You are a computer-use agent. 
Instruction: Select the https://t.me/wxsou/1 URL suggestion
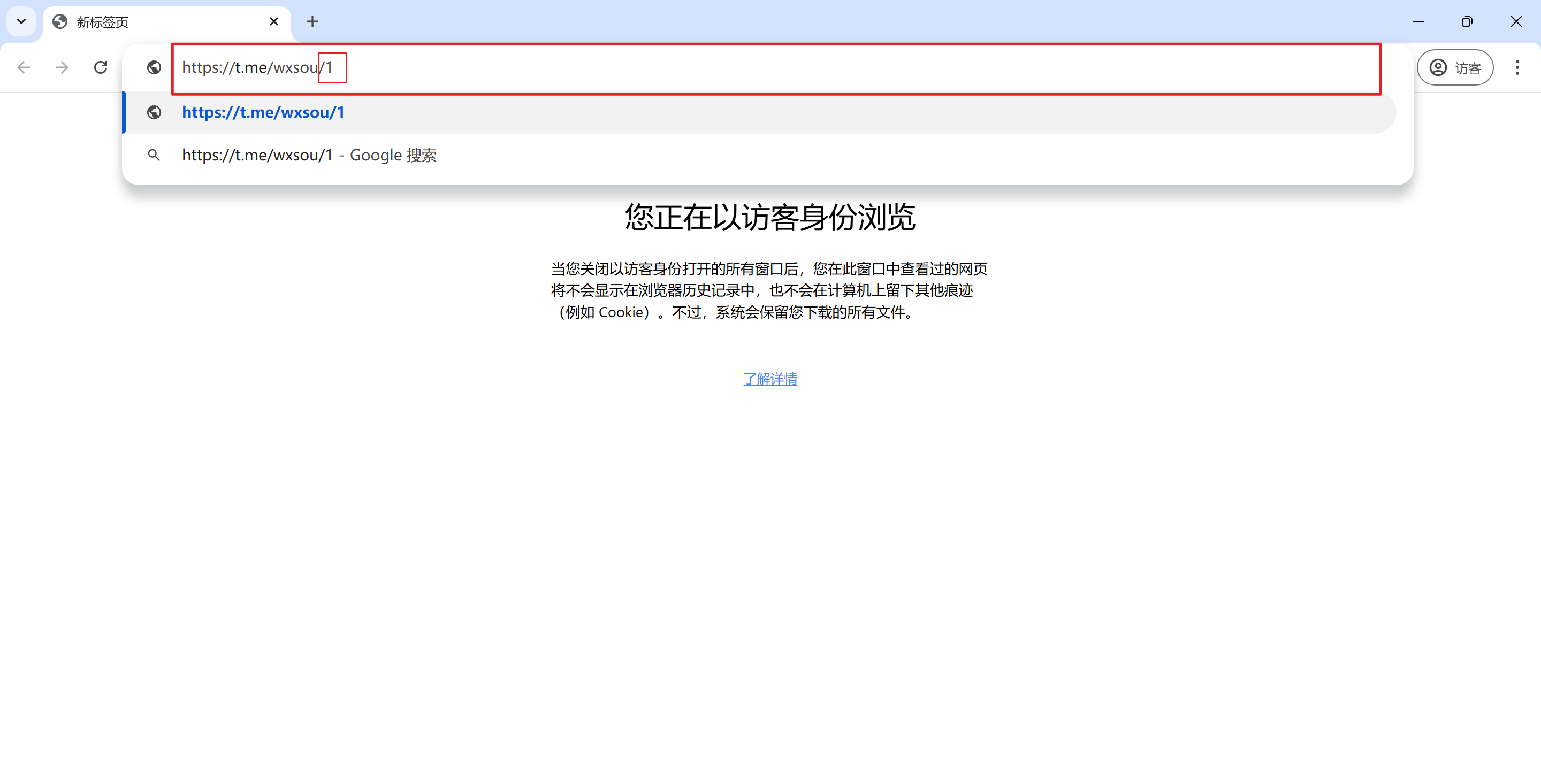pyautogui.click(x=263, y=112)
